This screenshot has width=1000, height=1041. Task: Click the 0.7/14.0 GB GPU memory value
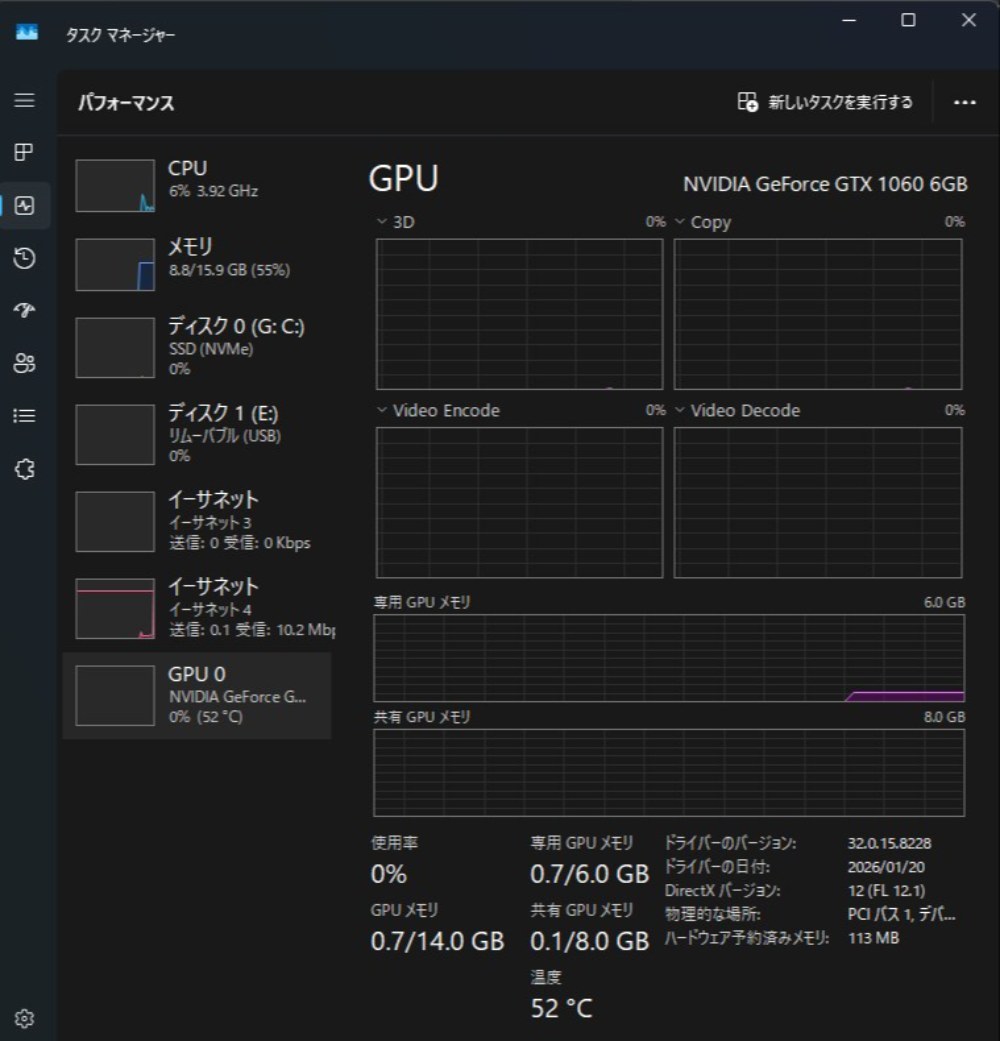coord(438,941)
